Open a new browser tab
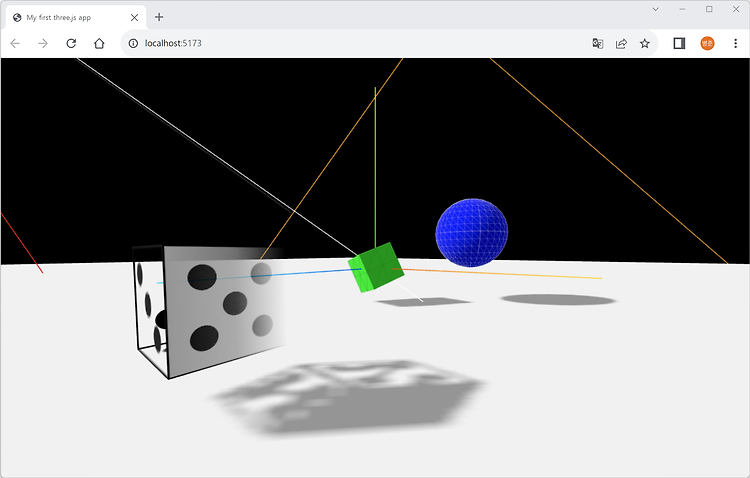The image size is (750, 478). 159,17
